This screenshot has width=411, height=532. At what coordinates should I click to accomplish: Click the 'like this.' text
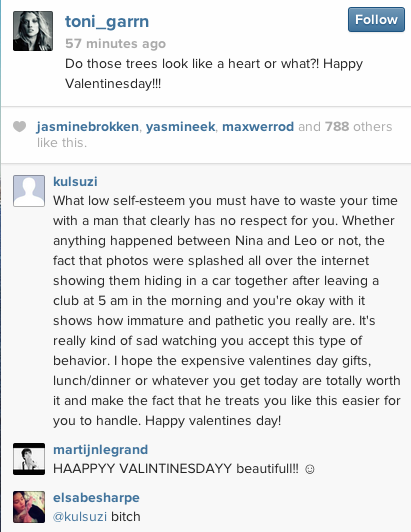point(62,143)
